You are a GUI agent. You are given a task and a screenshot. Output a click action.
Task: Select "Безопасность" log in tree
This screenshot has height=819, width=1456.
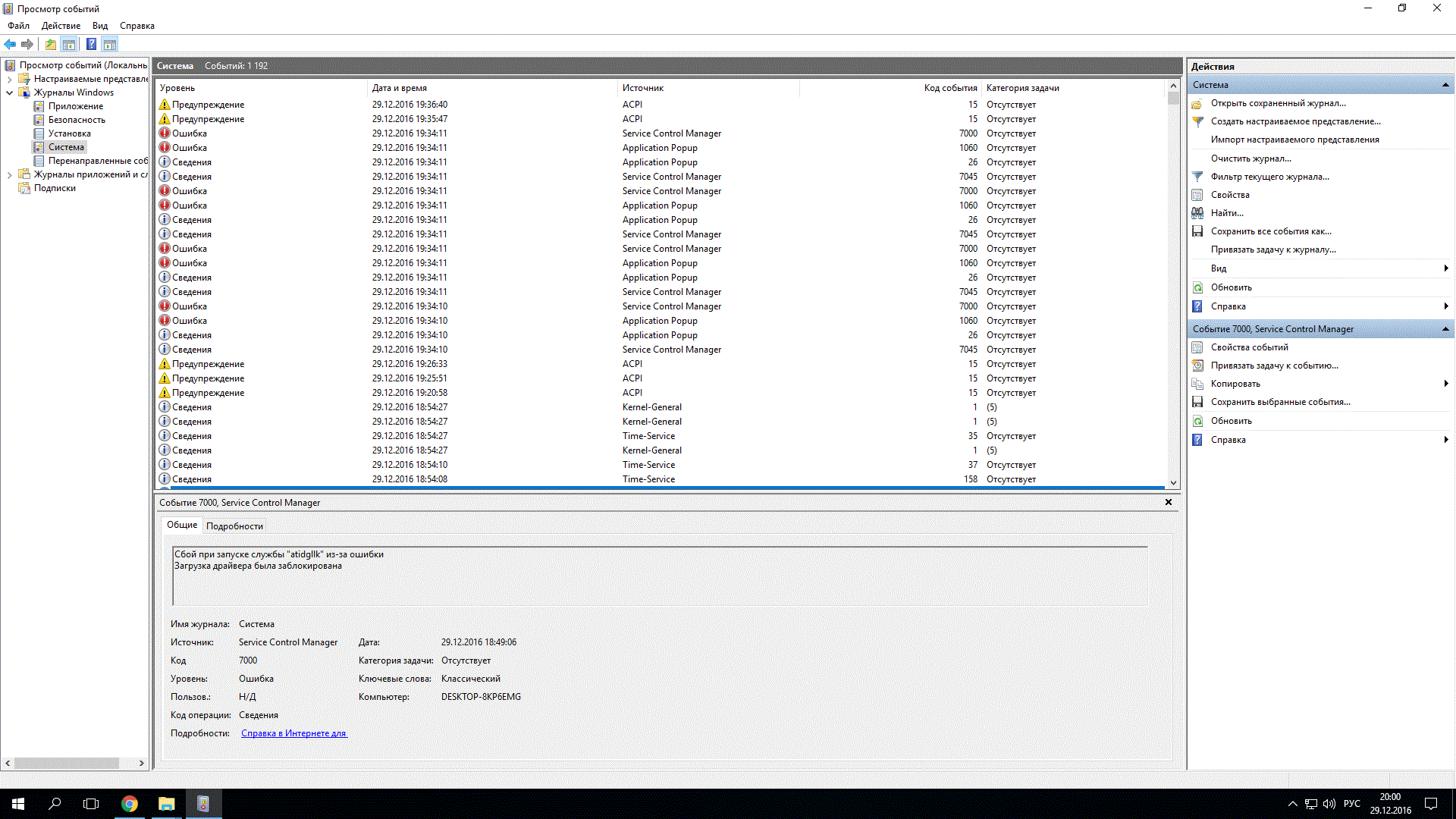77,120
